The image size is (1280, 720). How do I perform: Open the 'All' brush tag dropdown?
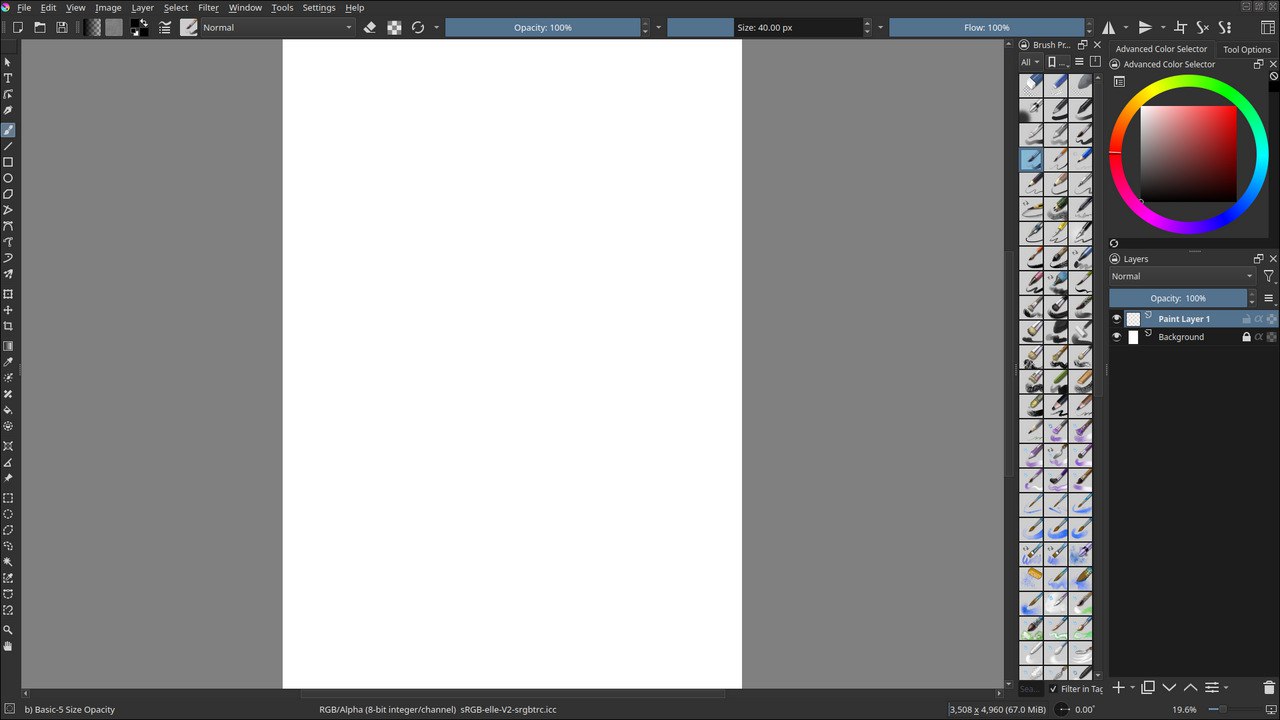(x=1030, y=62)
